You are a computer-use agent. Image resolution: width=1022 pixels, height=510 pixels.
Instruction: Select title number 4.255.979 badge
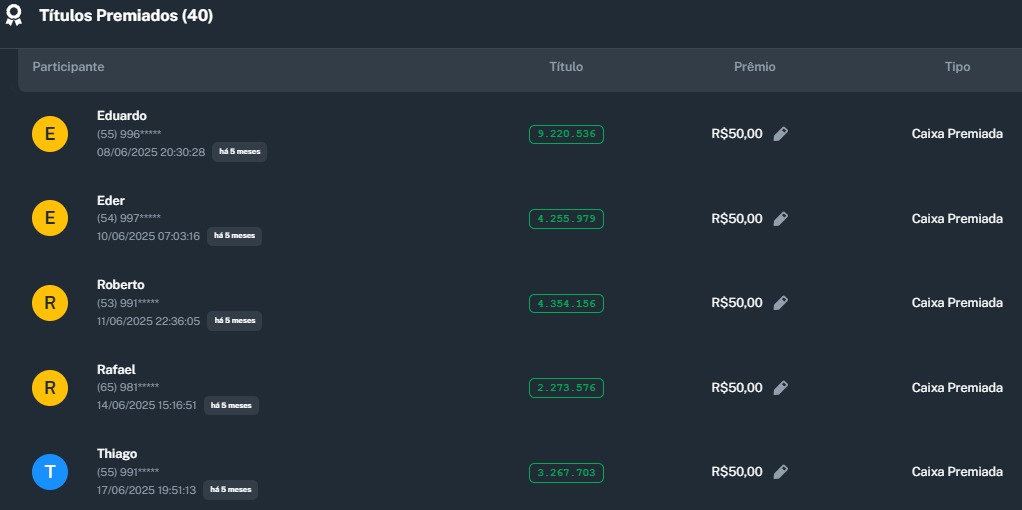click(x=566, y=219)
